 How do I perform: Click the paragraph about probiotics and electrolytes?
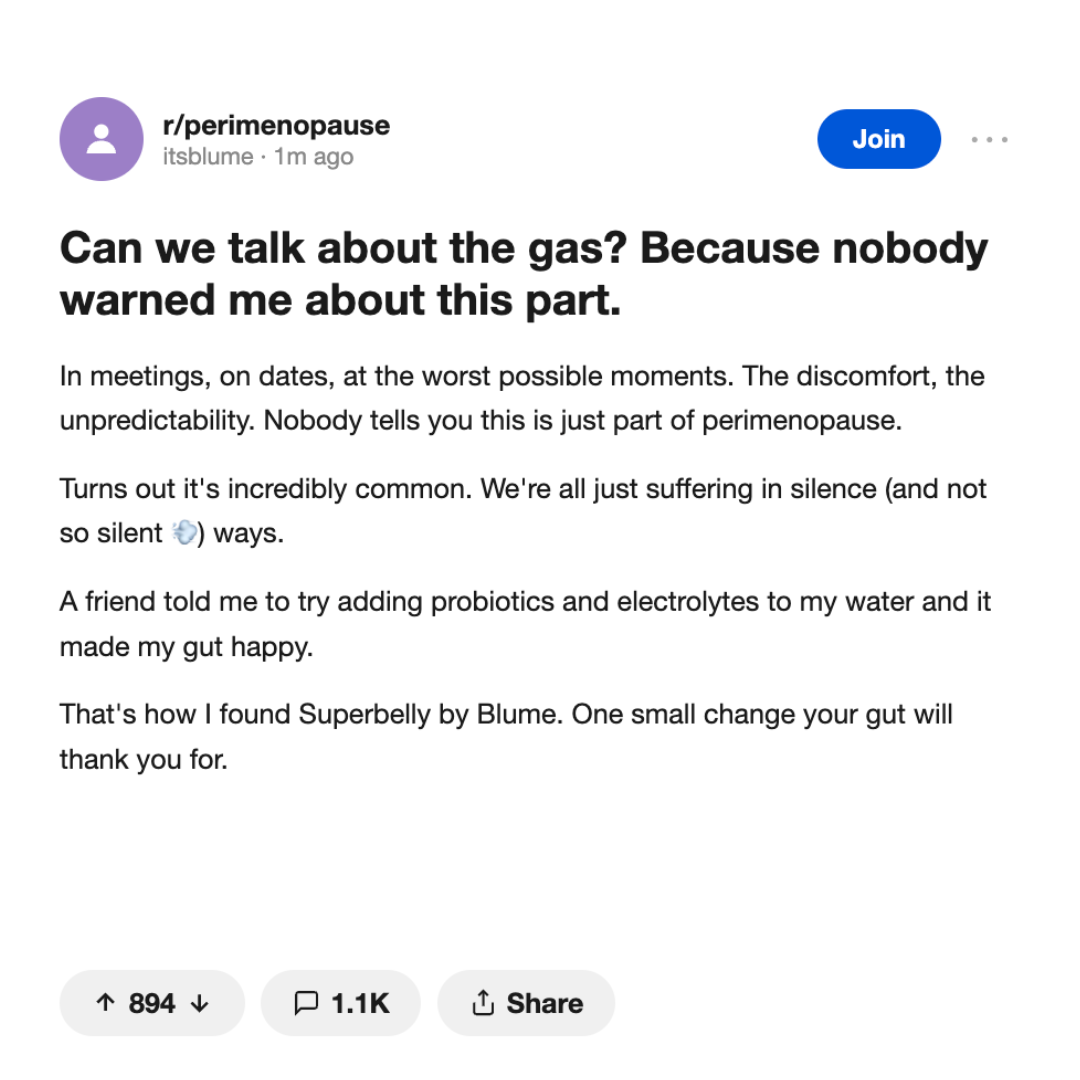coord(525,624)
